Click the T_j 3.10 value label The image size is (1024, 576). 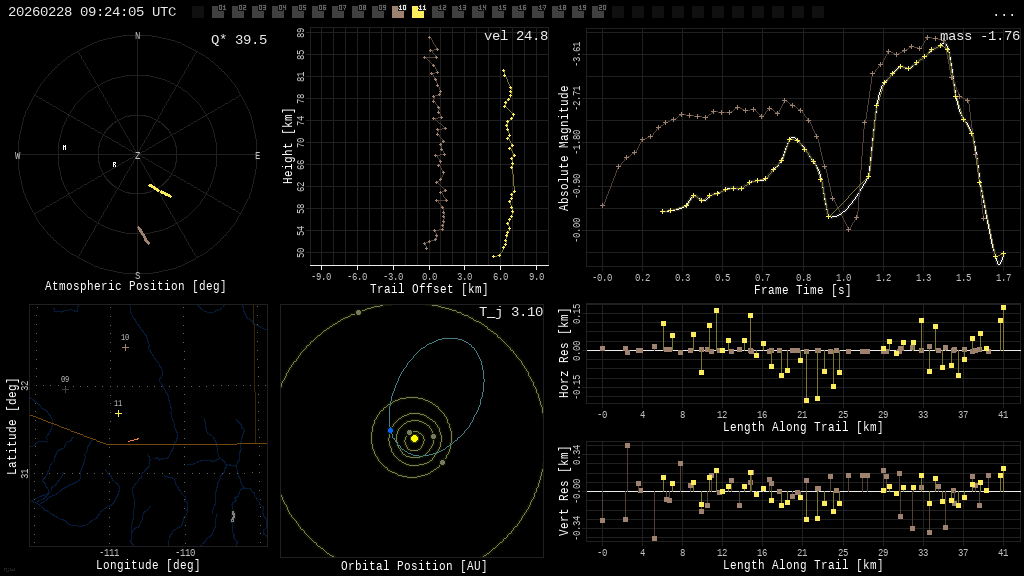(510, 313)
